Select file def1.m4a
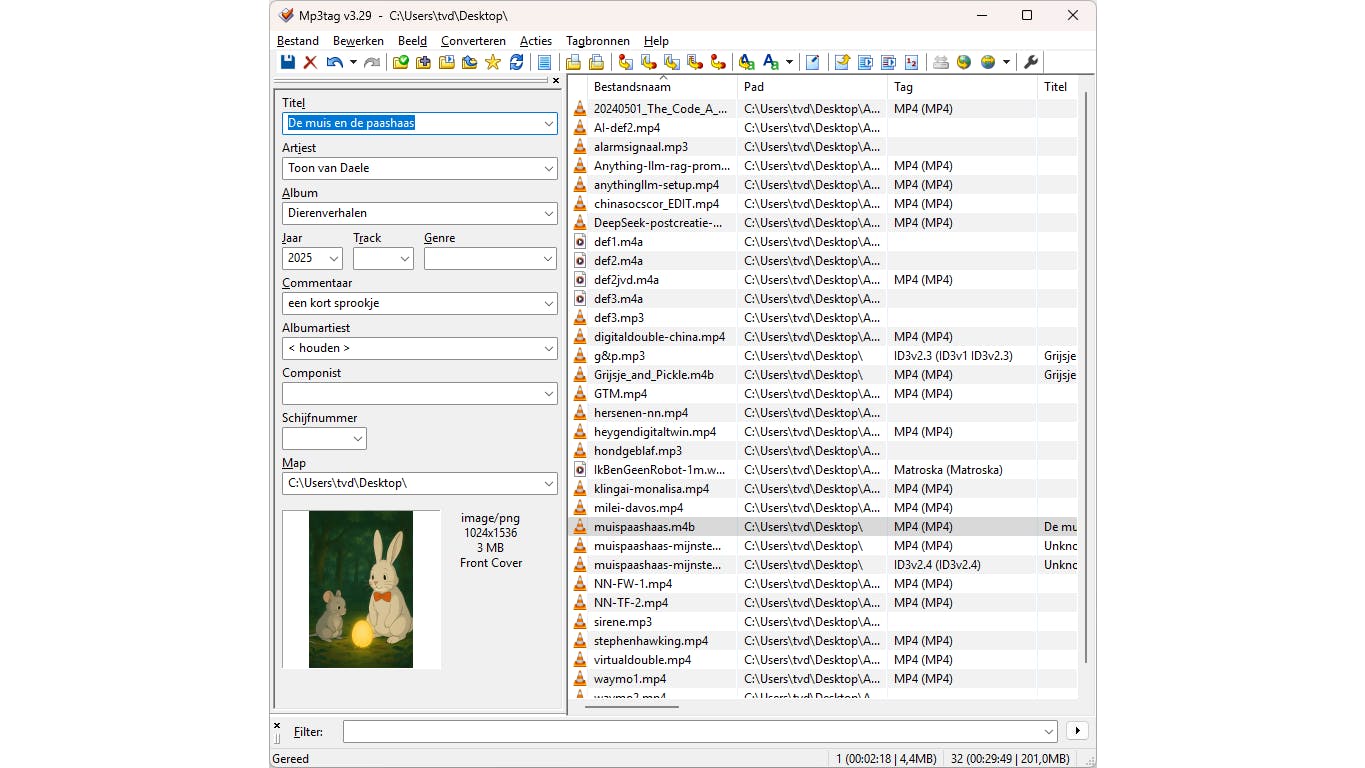Screen dimensions: 1365x768 click(x=618, y=242)
